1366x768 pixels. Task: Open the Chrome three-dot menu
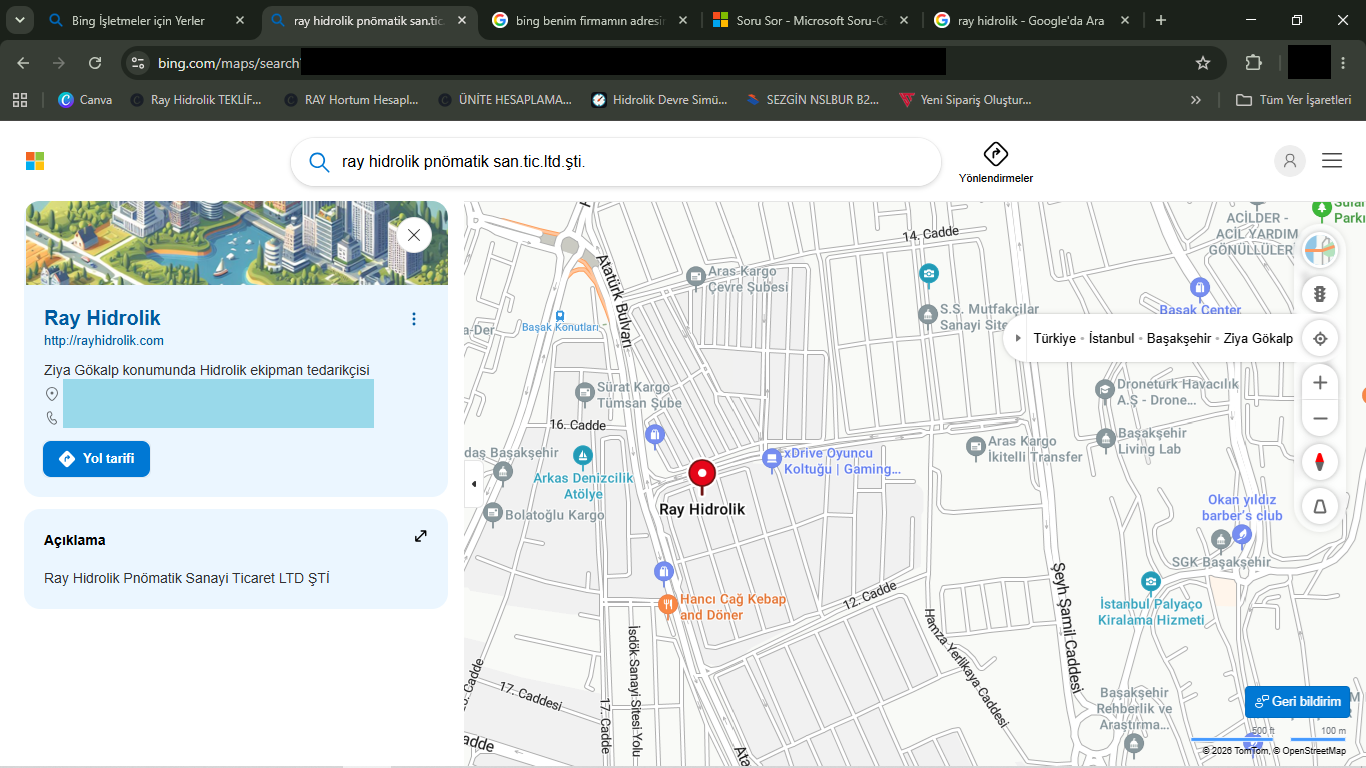click(1343, 63)
